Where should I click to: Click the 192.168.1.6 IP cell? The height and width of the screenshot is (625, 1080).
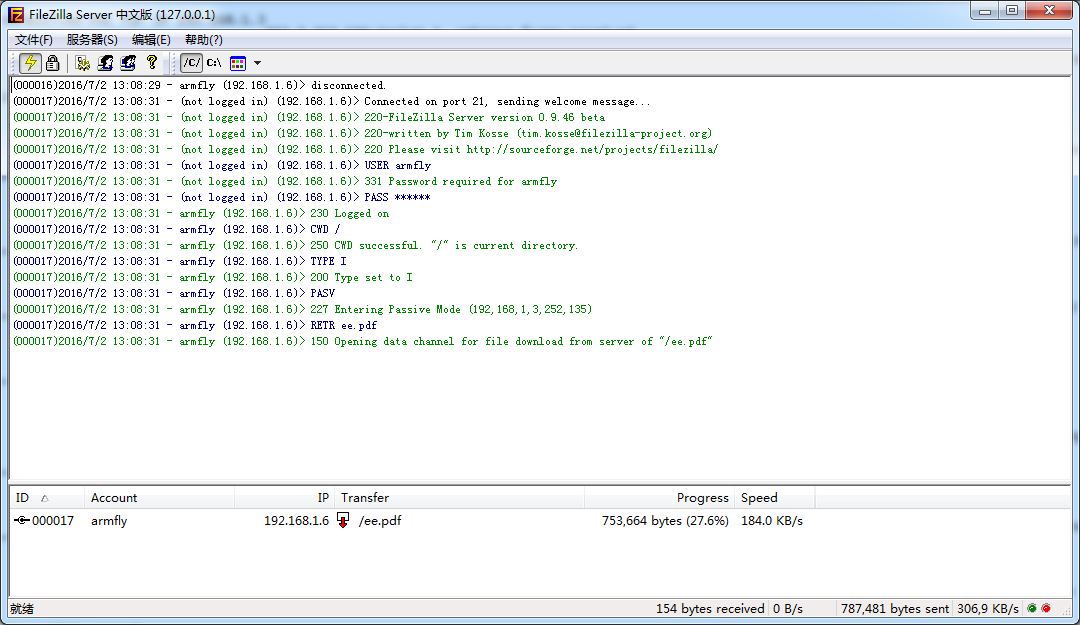pos(296,521)
